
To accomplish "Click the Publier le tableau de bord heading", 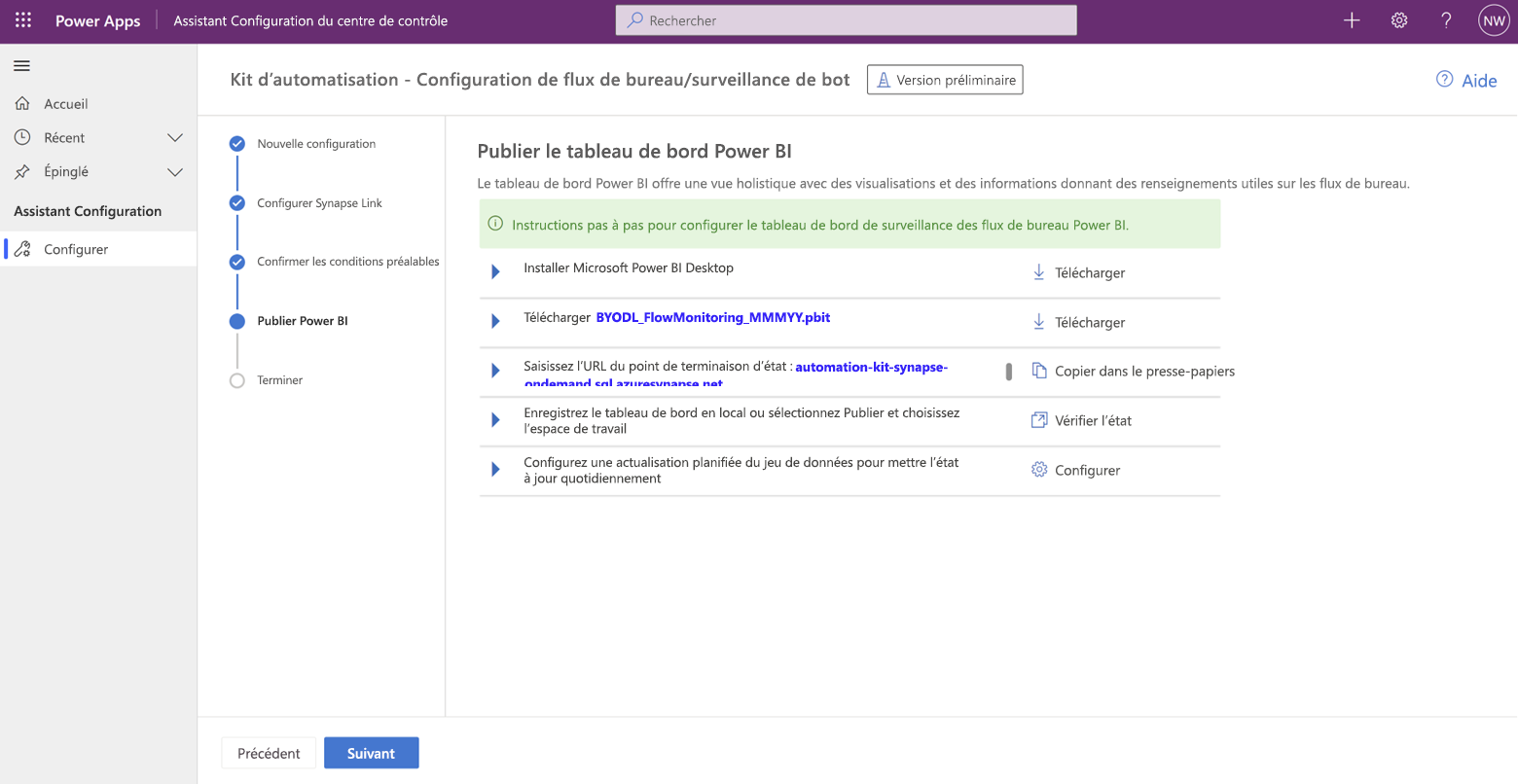I will click(x=634, y=152).
